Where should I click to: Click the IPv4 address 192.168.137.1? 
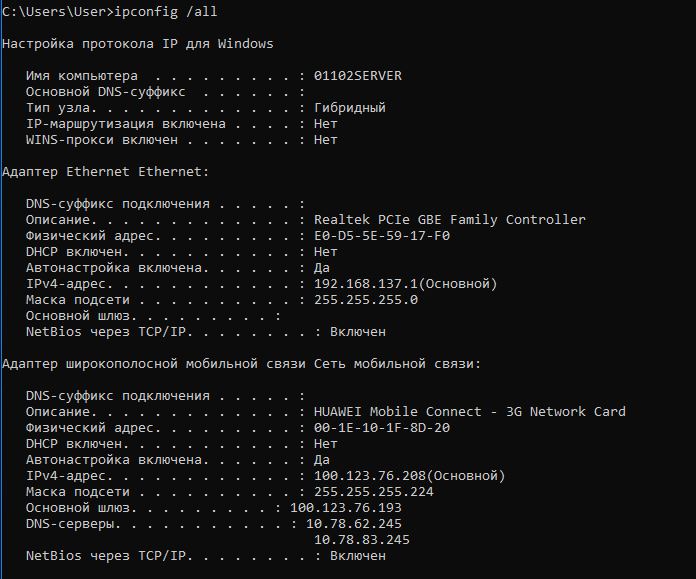[366, 284]
